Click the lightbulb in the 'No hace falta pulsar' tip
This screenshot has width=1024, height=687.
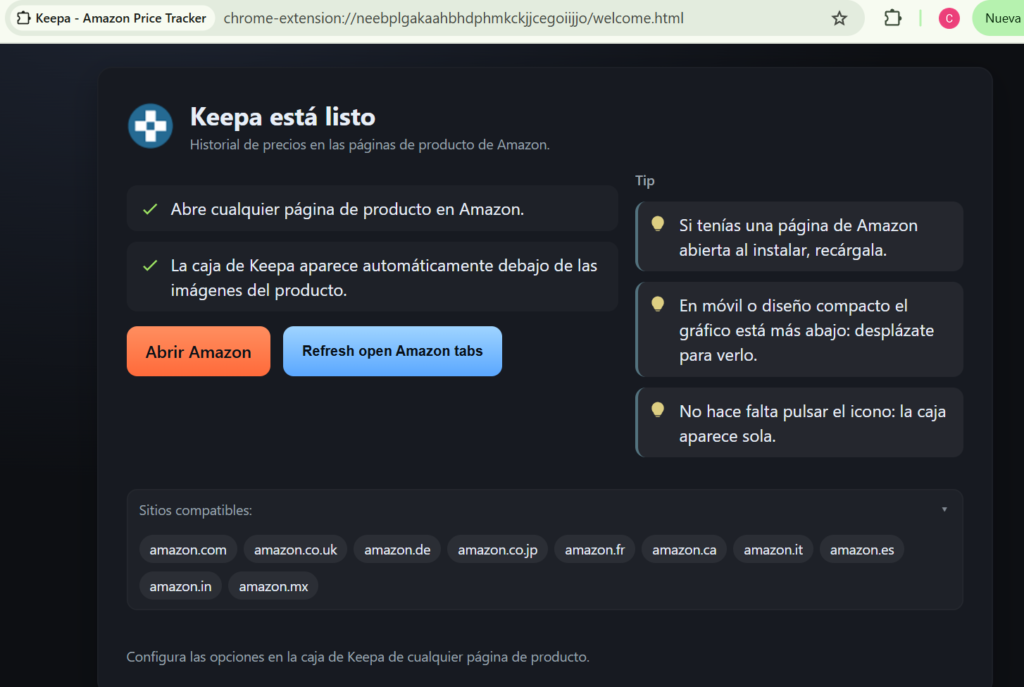point(658,410)
